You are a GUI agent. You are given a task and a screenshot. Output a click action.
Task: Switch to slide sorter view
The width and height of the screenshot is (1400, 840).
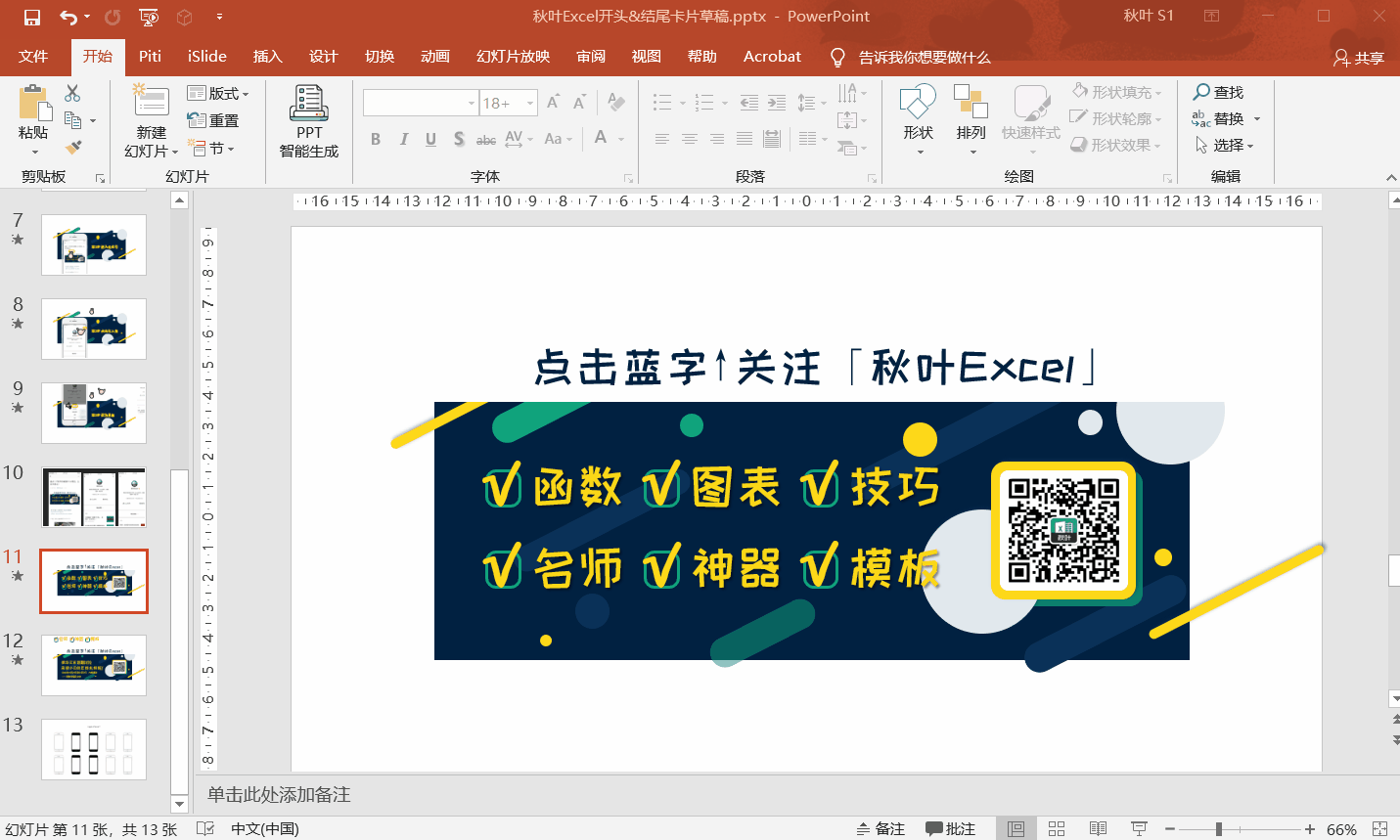point(1057,828)
